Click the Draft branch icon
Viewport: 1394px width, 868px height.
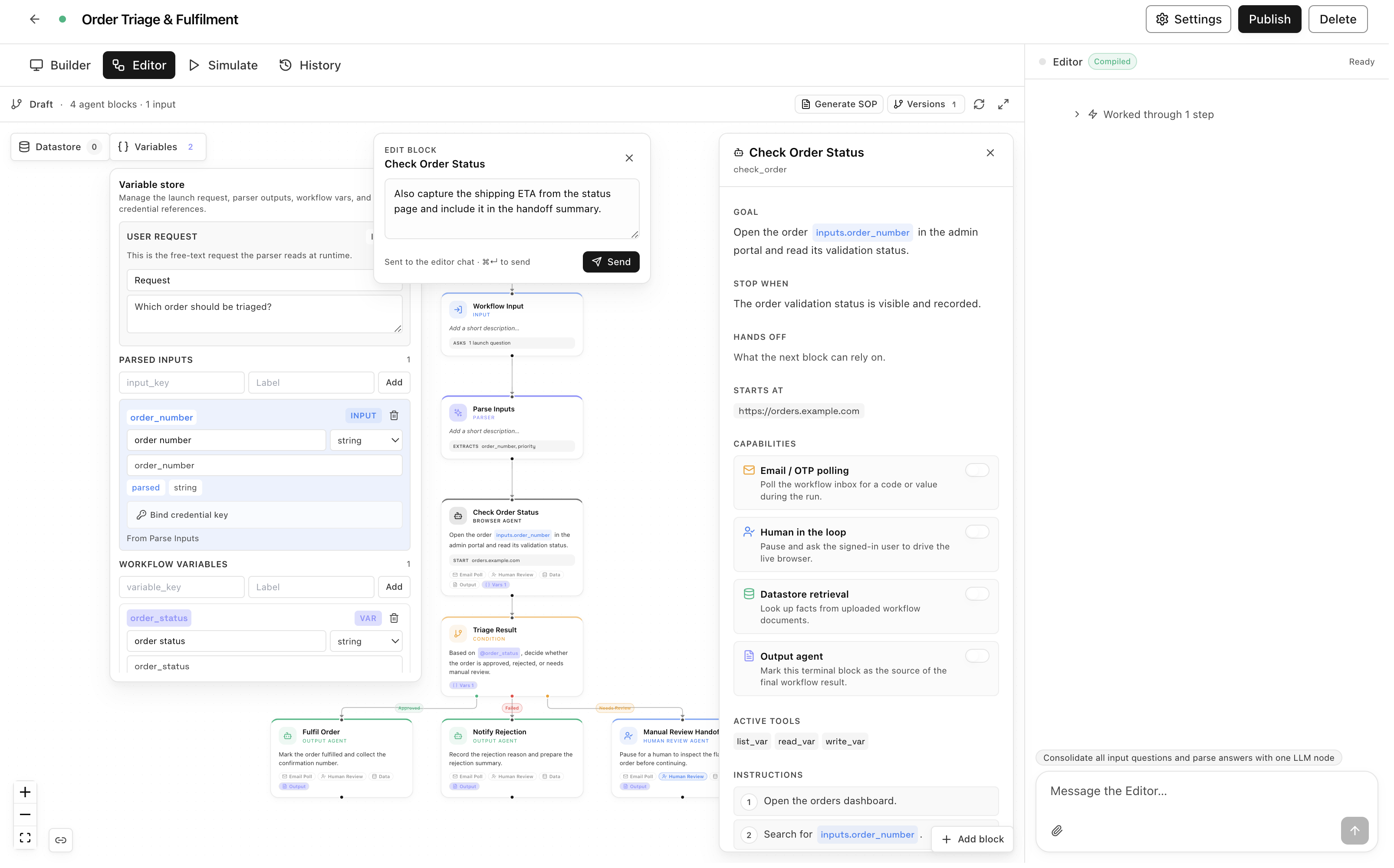(x=16, y=105)
